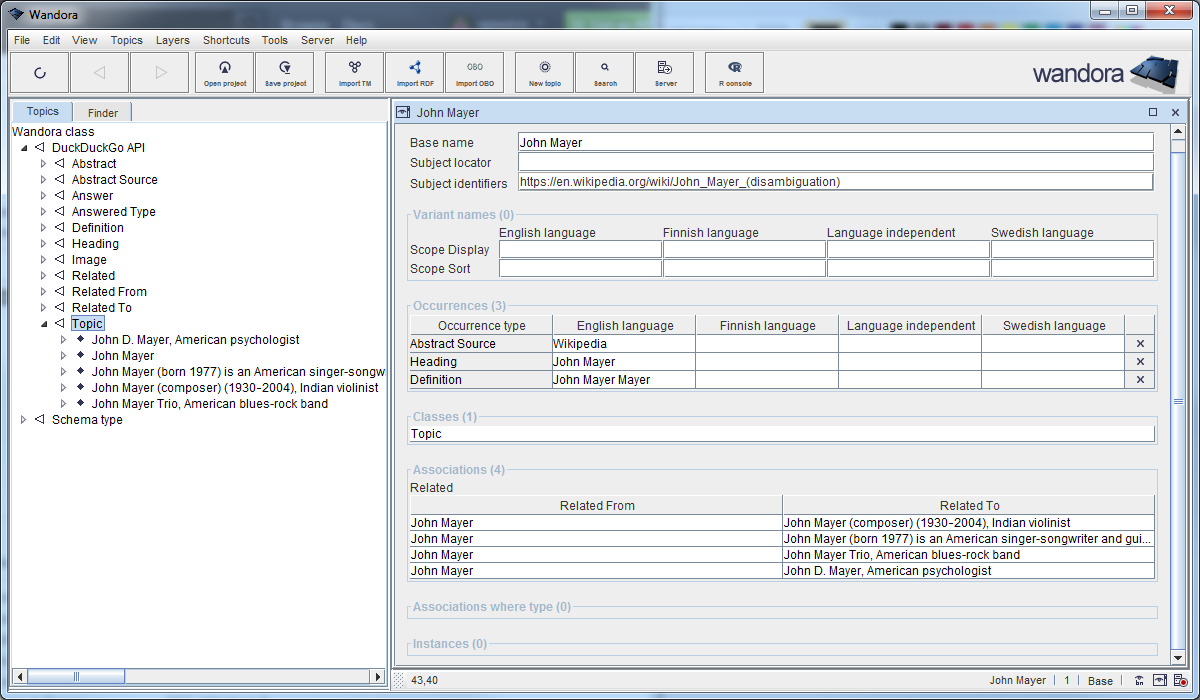Image resolution: width=1200 pixels, height=700 pixels.
Task: Open the Search tool in toolbar
Action: point(605,72)
